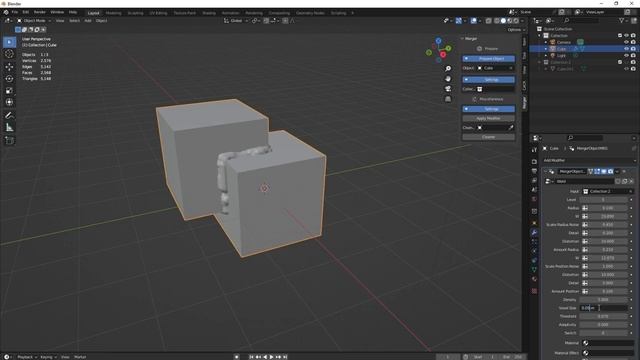Screen dimensions: 640x360
Task: Open the Add Modifier dropdown
Action: pyautogui.click(x=589, y=160)
